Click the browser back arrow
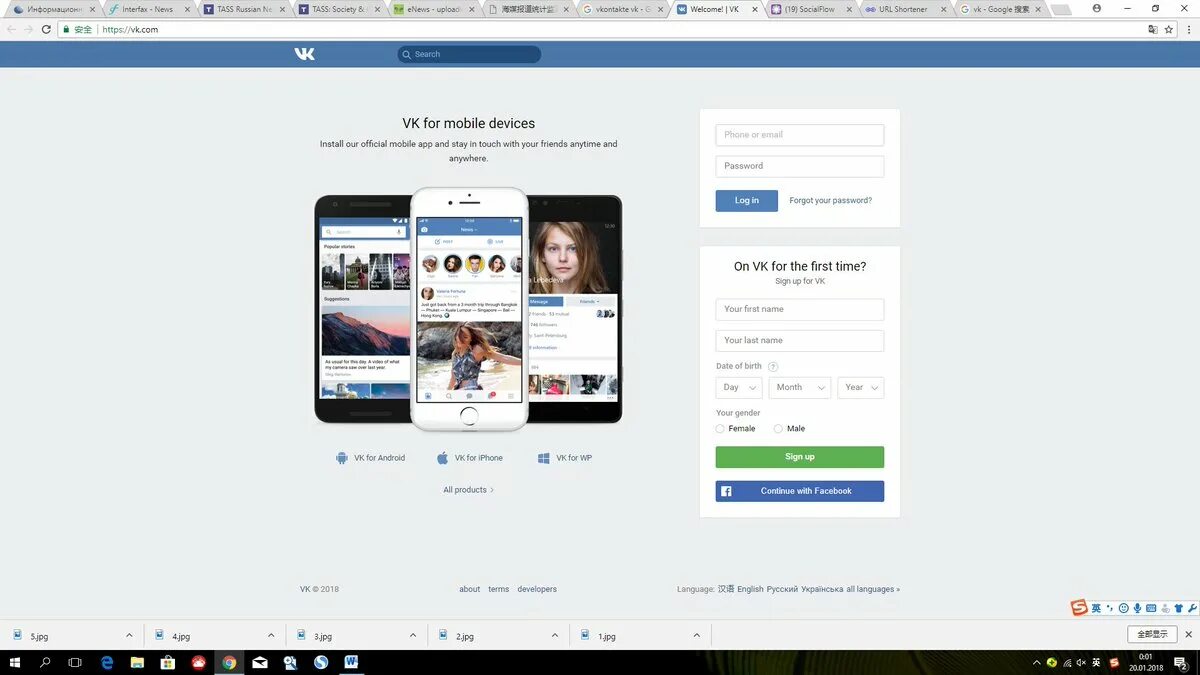The width and height of the screenshot is (1200, 675). [11, 29]
